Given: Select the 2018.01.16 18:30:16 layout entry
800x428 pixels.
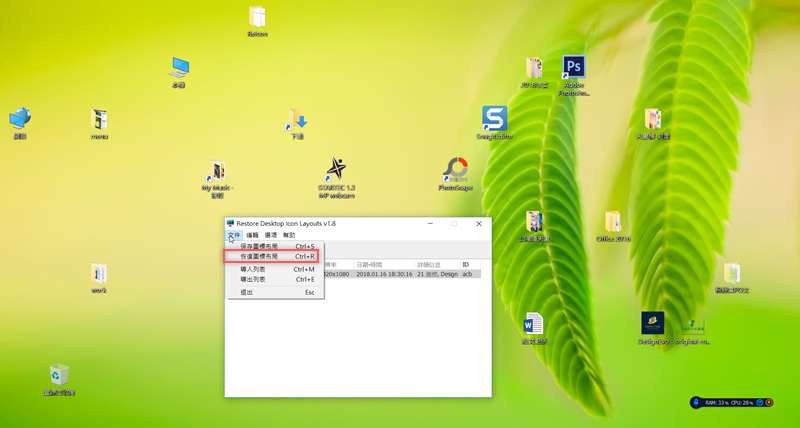Looking at the screenshot, I should (x=384, y=274).
